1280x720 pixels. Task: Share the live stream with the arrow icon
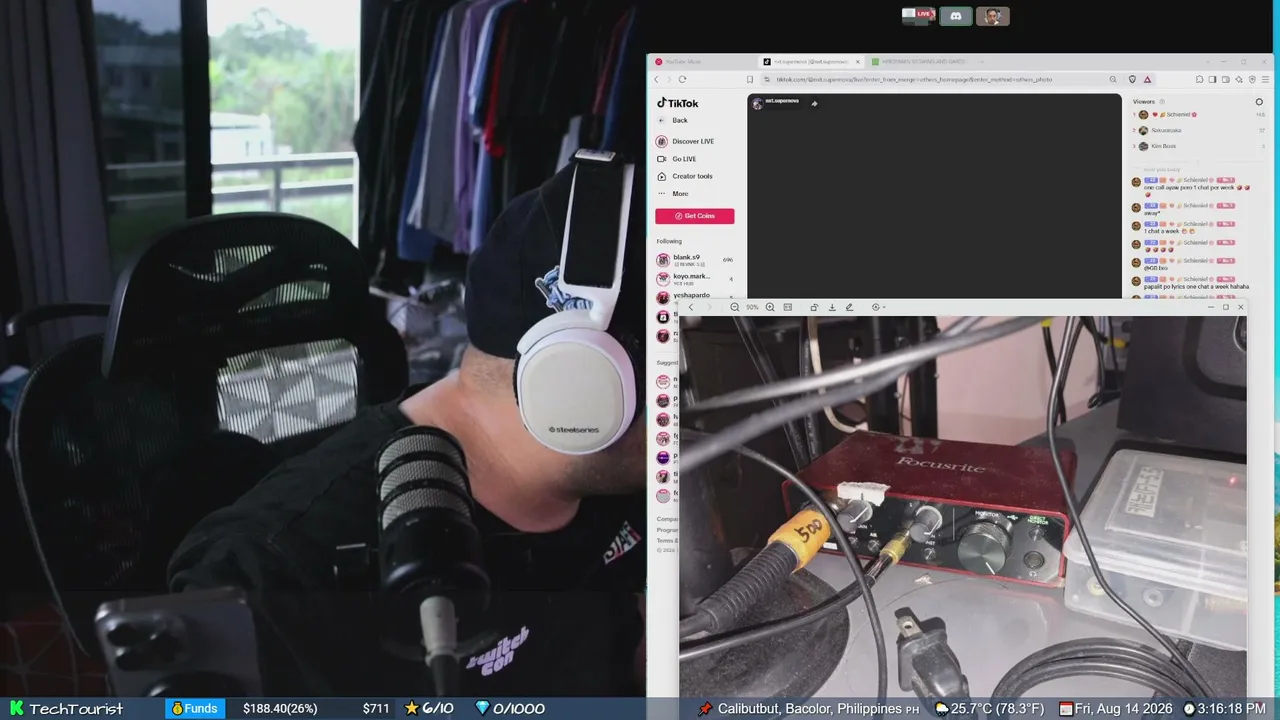click(x=814, y=103)
